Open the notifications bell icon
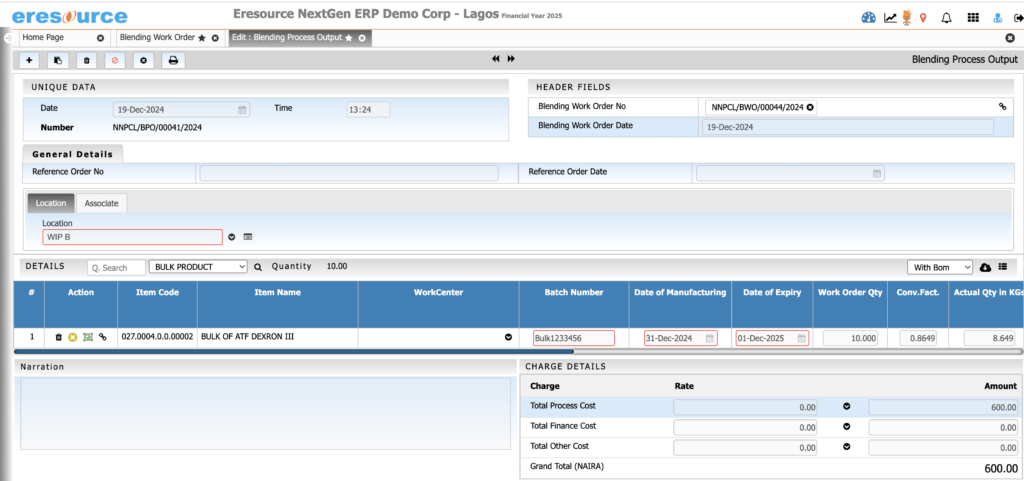This screenshot has width=1024, height=481. [946, 17]
